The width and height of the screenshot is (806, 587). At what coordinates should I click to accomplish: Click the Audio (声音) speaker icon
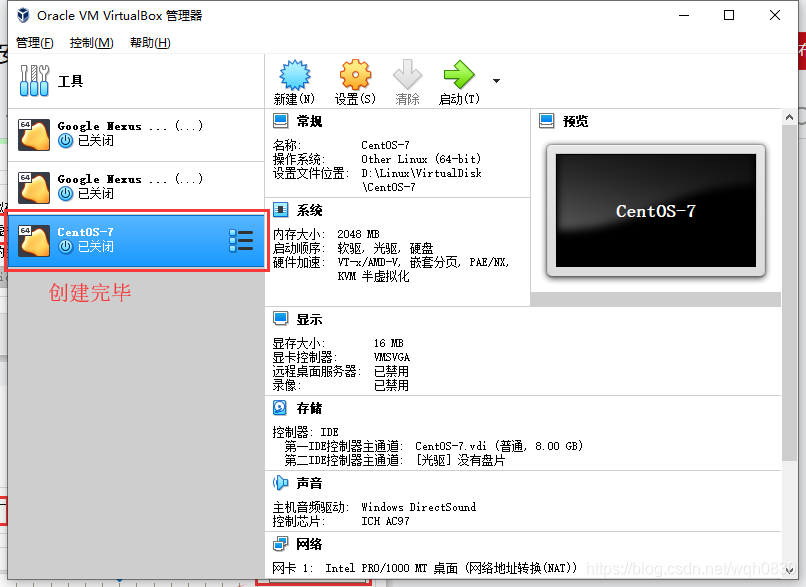tap(281, 483)
